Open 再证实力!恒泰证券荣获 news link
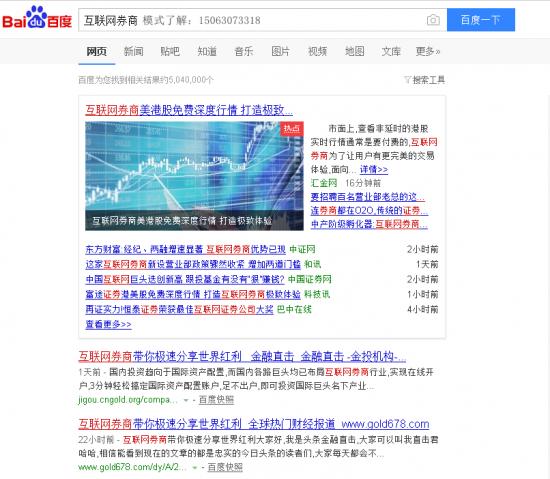The height and width of the screenshot is (479, 550). [179, 310]
